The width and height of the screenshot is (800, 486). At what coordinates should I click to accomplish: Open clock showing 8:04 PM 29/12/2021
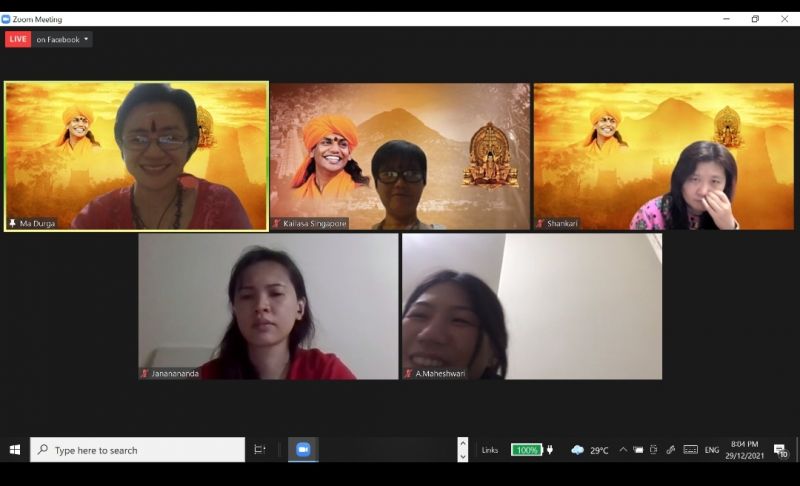pos(744,450)
